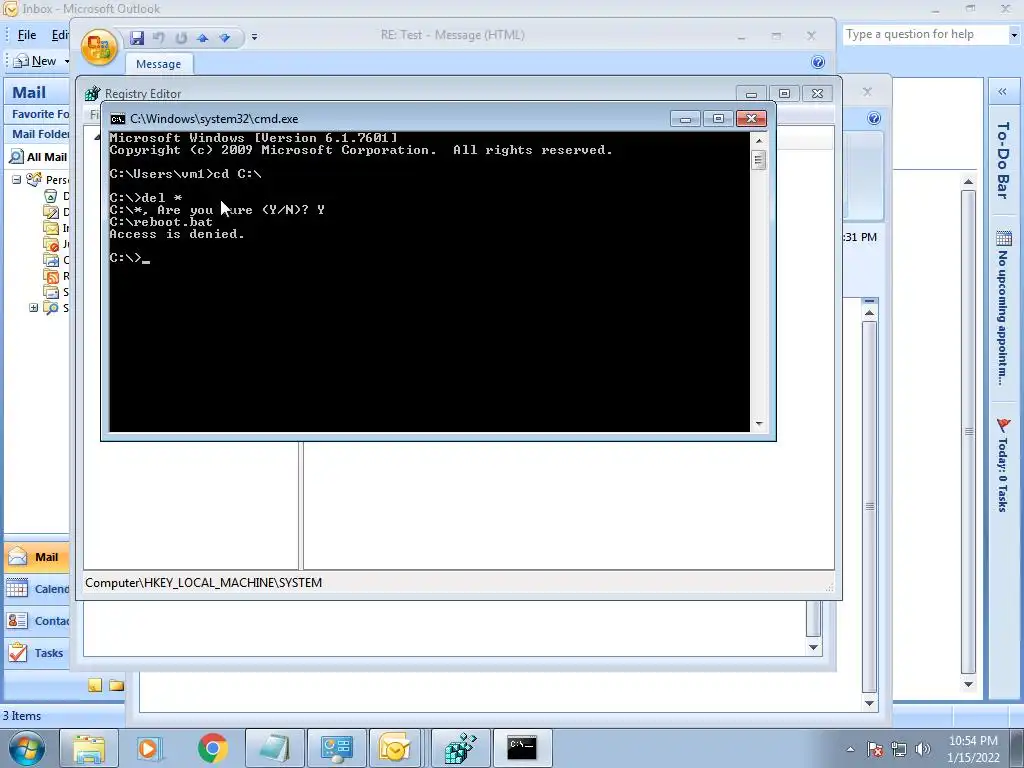The width and height of the screenshot is (1024, 768).
Task: Open the New button dropdown arrow
Action: coord(67,61)
